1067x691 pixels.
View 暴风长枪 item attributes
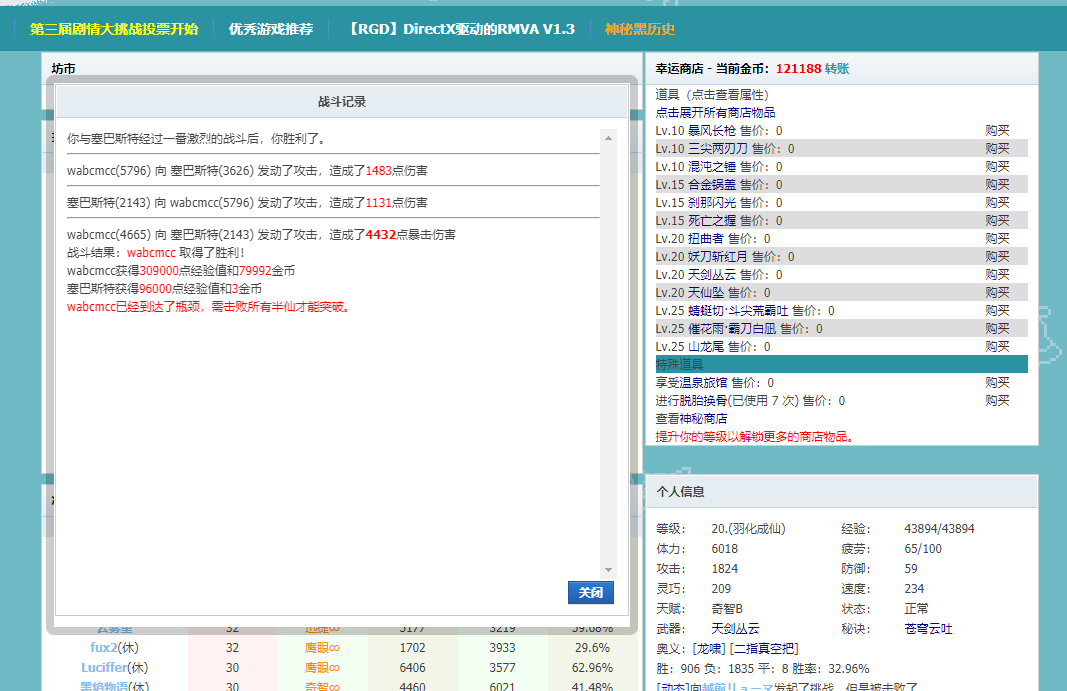[712, 131]
